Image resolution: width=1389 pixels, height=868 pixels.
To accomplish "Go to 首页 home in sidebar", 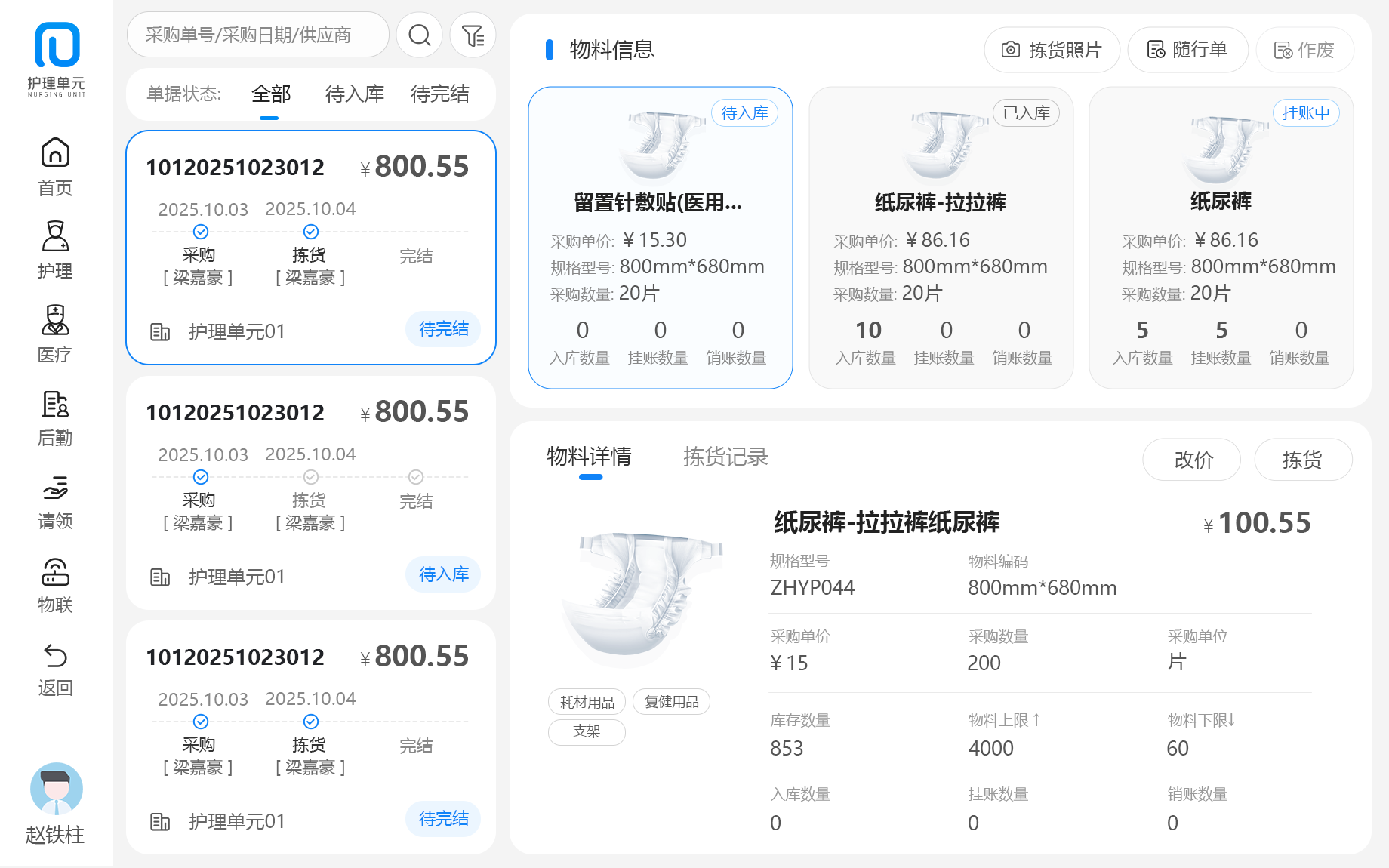I will click(x=55, y=166).
